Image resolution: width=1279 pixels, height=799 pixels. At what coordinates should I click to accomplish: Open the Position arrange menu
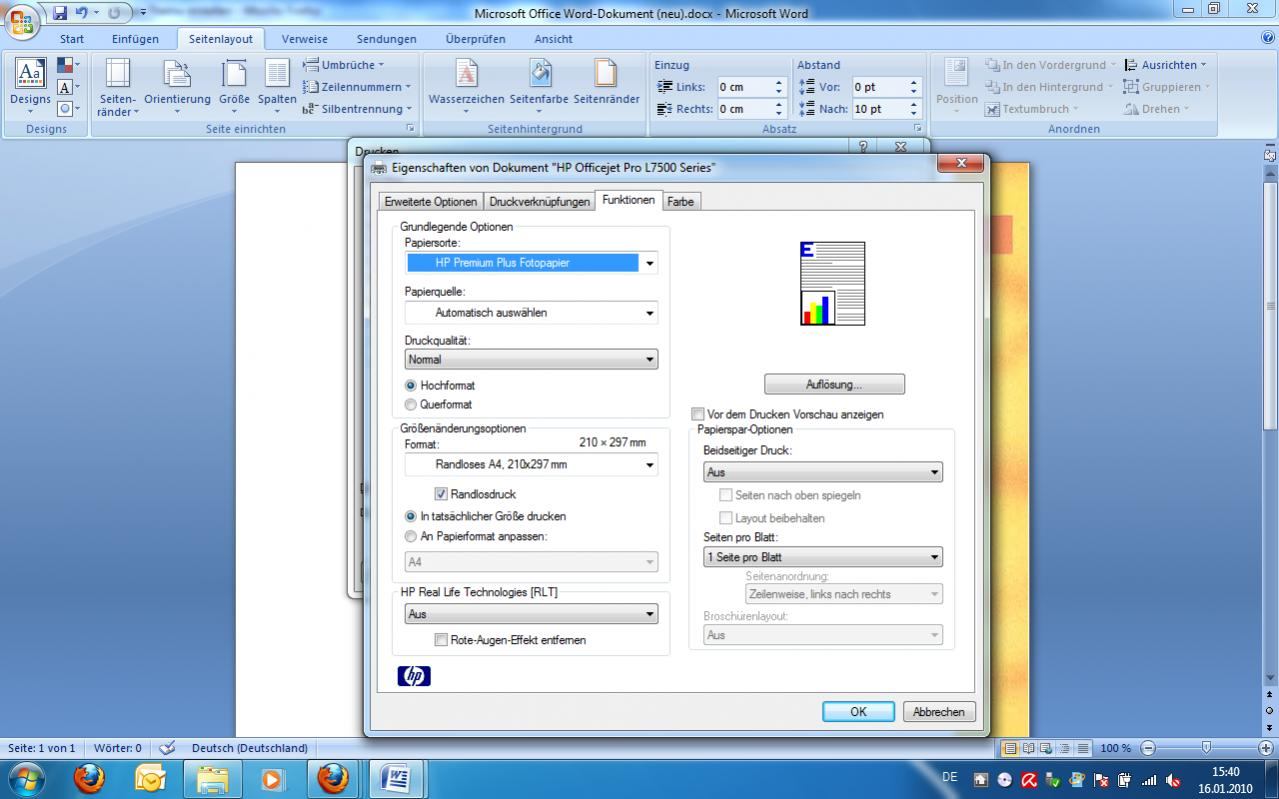(956, 86)
